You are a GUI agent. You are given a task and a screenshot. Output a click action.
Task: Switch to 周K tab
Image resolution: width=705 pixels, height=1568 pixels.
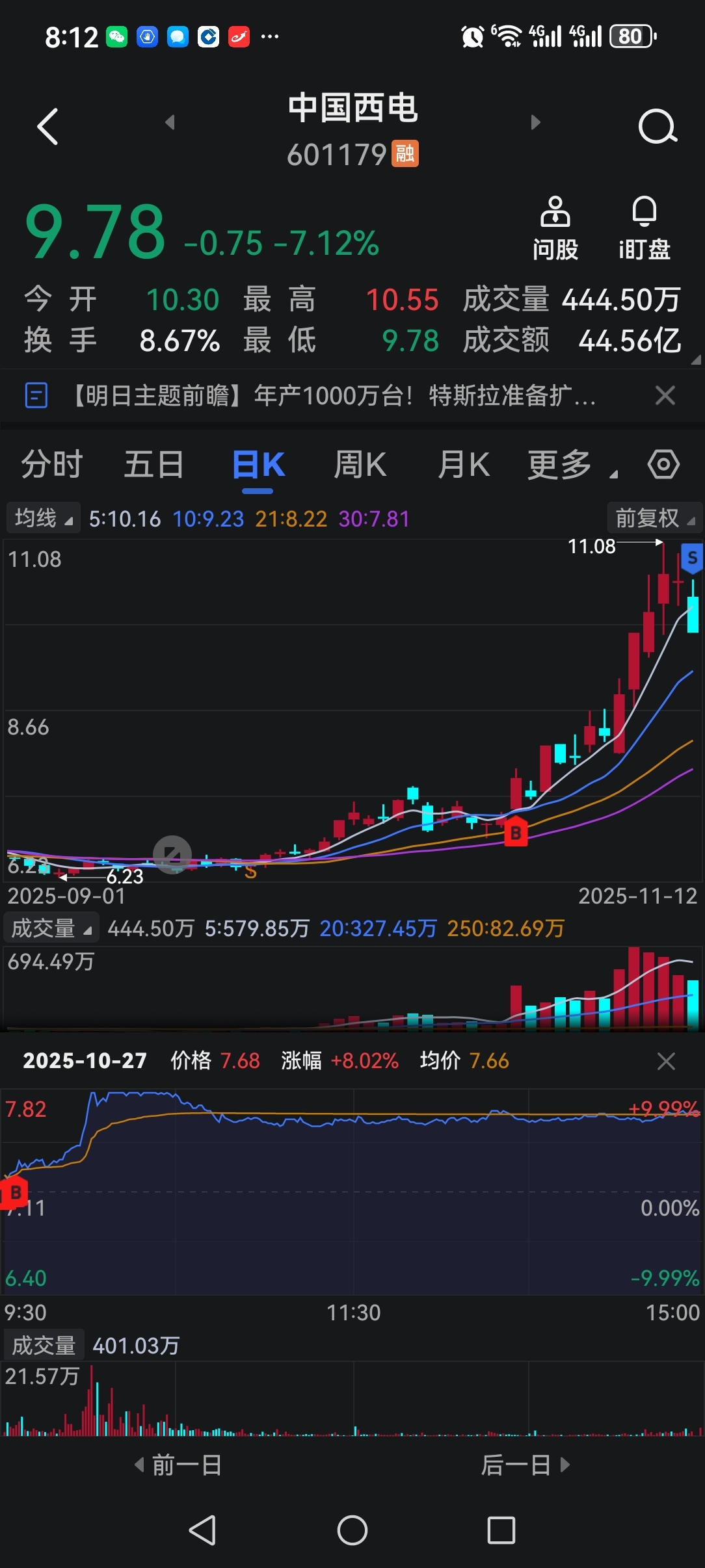360,464
